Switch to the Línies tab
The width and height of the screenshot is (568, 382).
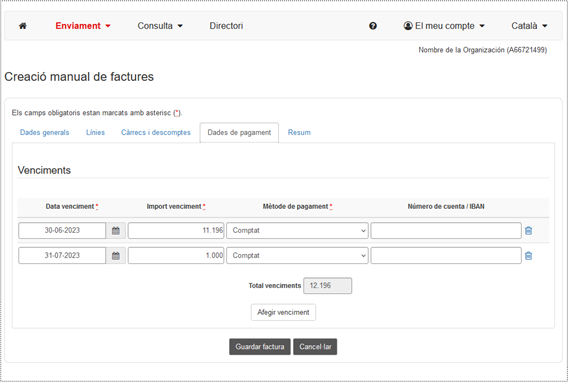[95, 133]
